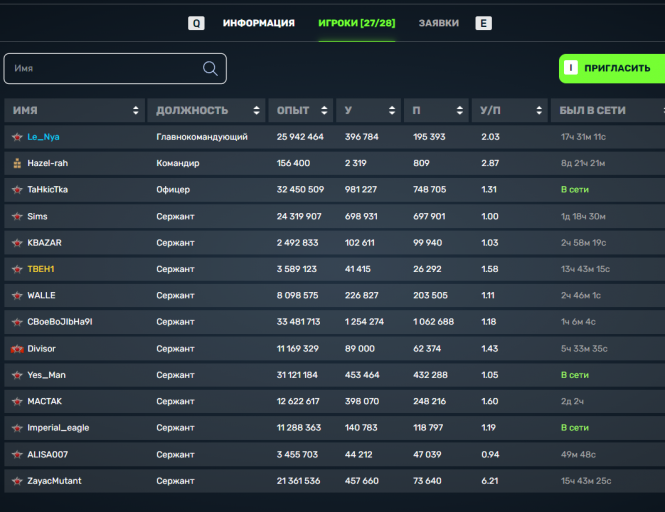Select player name CBoeBoJIbHa9I
Screen dimensions: 665x512
click(x=60, y=322)
